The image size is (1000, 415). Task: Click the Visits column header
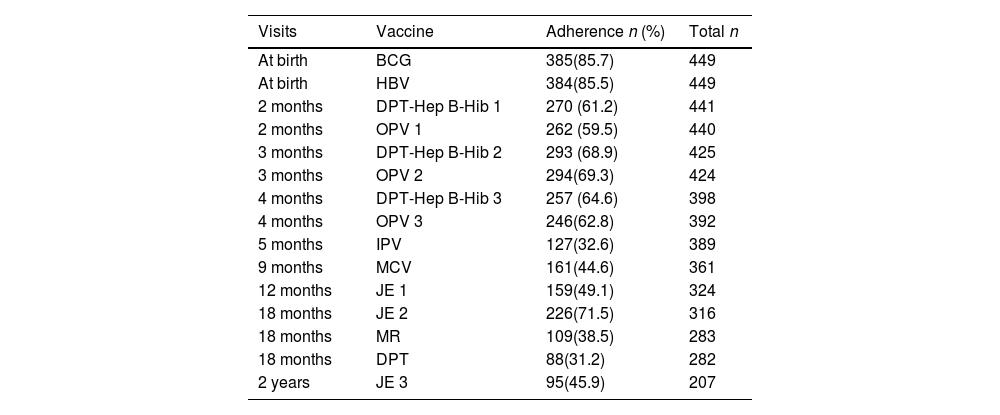pyautogui.click(x=277, y=32)
